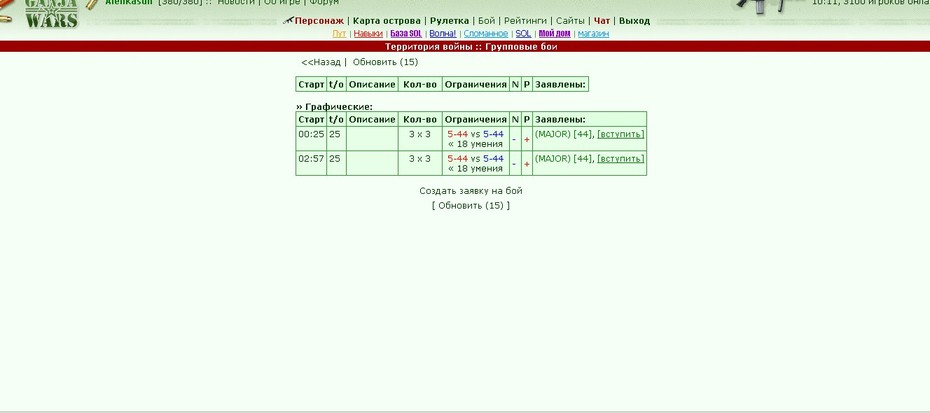The height and width of the screenshot is (413, 930).
Task: Click the red plus in 02:57 row
Action: 527,164
